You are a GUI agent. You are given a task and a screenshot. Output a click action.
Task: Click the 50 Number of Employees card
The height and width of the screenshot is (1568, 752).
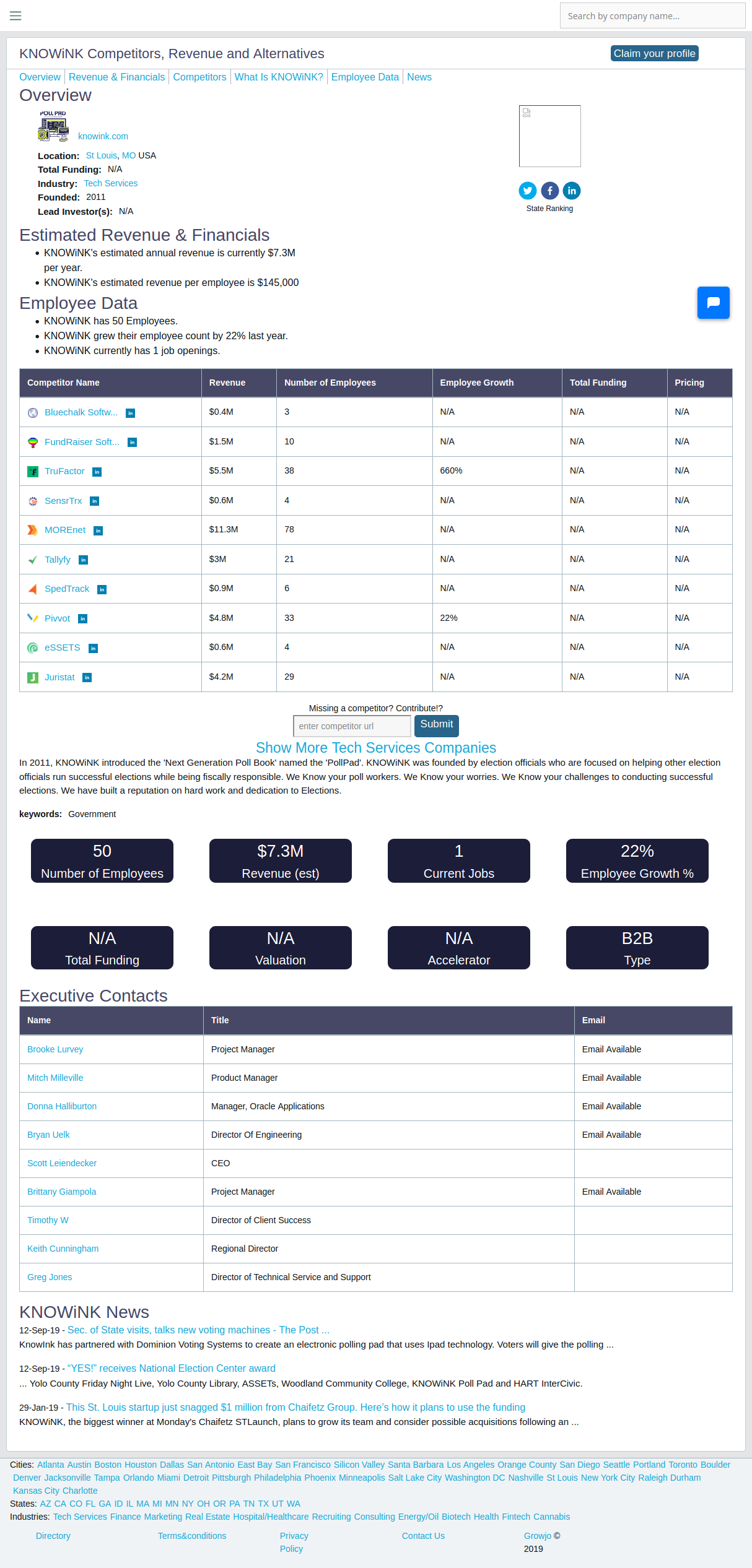[x=102, y=860]
